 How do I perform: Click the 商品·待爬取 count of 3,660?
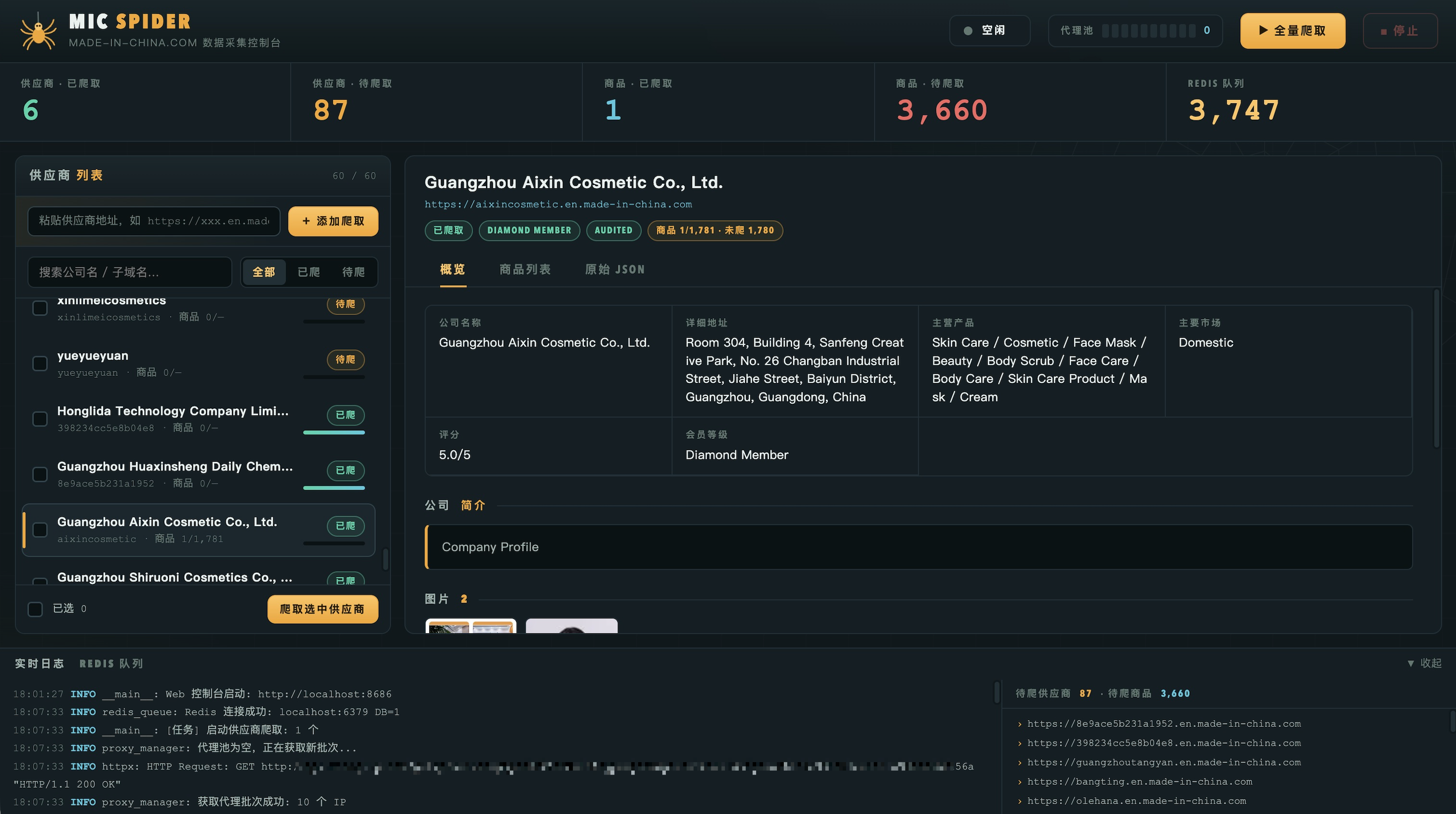tap(942, 110)
